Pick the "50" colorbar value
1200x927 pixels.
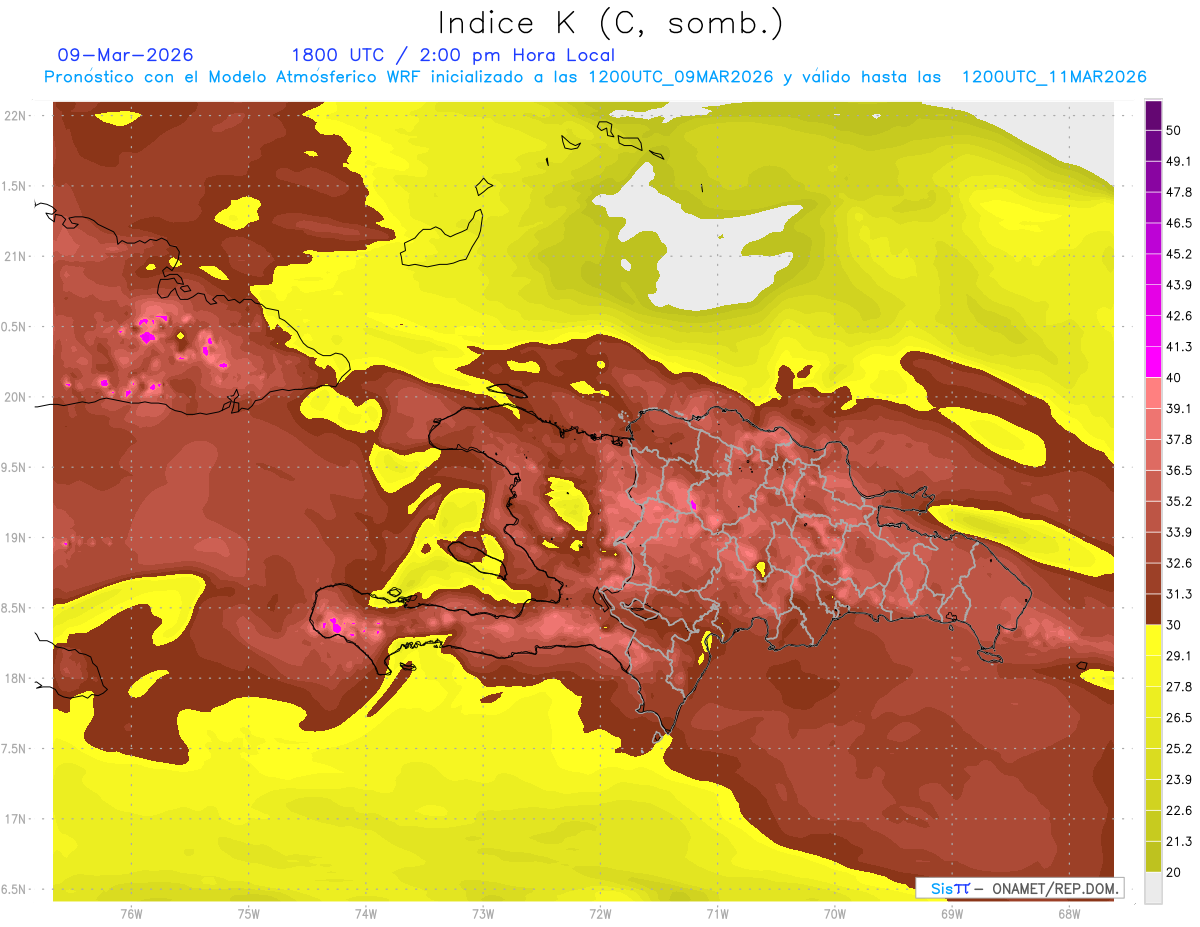[x=1174, y=130]
